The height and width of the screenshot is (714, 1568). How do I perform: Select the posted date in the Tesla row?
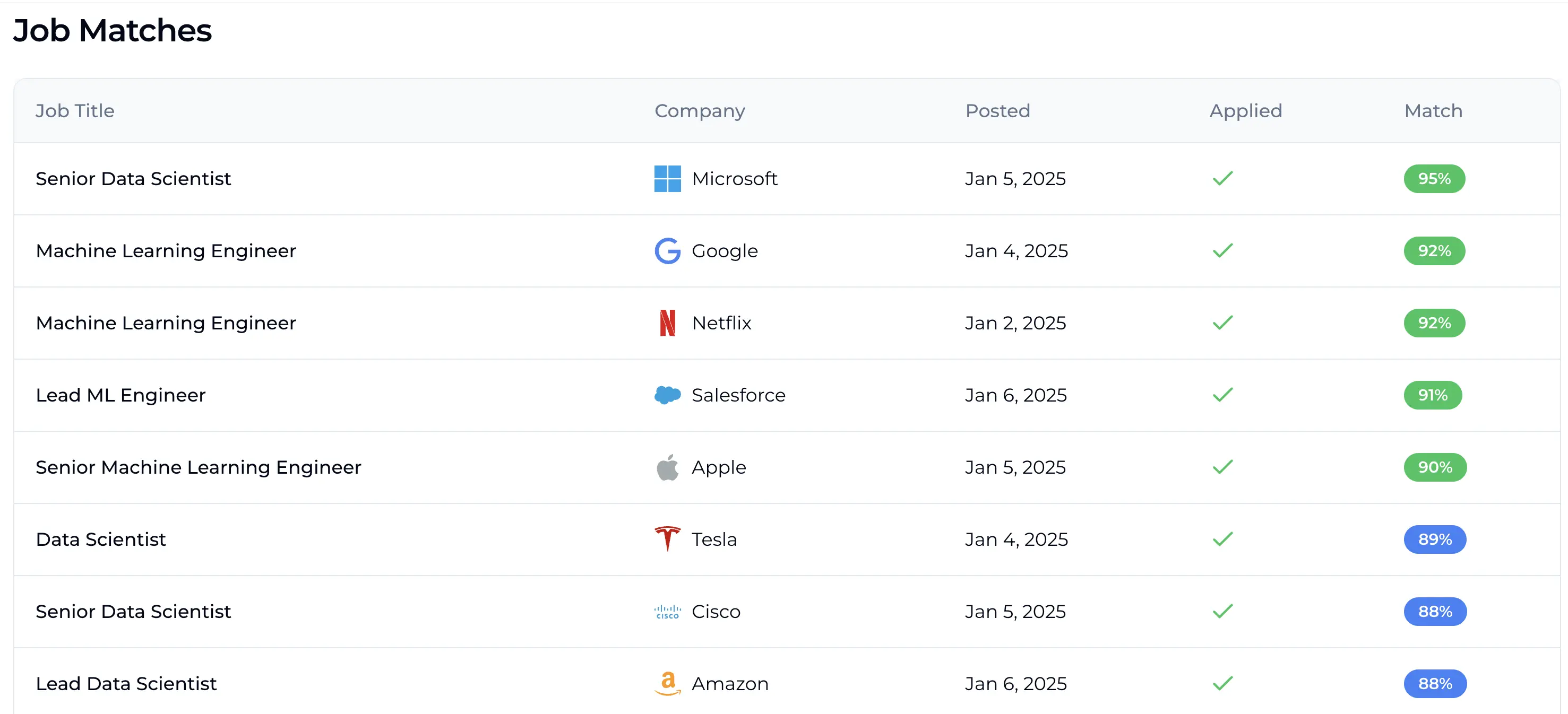point(1016,539)
